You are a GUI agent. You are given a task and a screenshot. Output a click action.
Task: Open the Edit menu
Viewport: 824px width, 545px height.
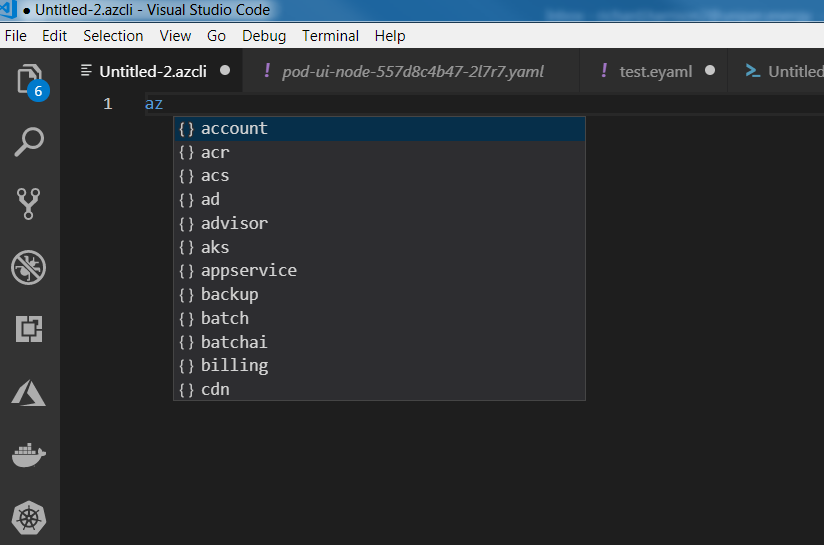pyautogui.click(x=55, y=36)
